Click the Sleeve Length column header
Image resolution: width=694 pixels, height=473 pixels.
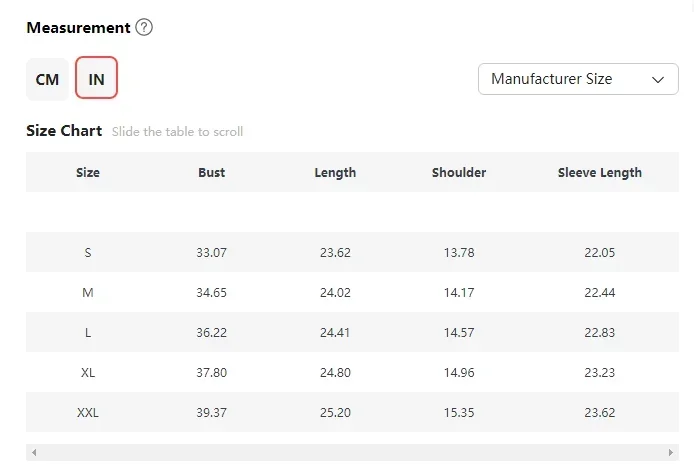[x=599, y=172]
